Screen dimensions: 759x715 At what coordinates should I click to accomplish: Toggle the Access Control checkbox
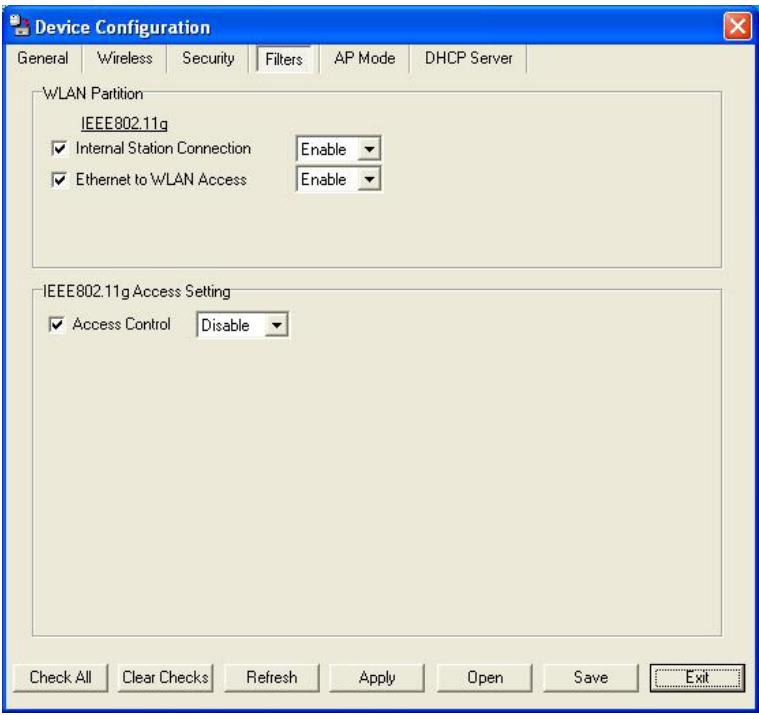pos(57,324)
